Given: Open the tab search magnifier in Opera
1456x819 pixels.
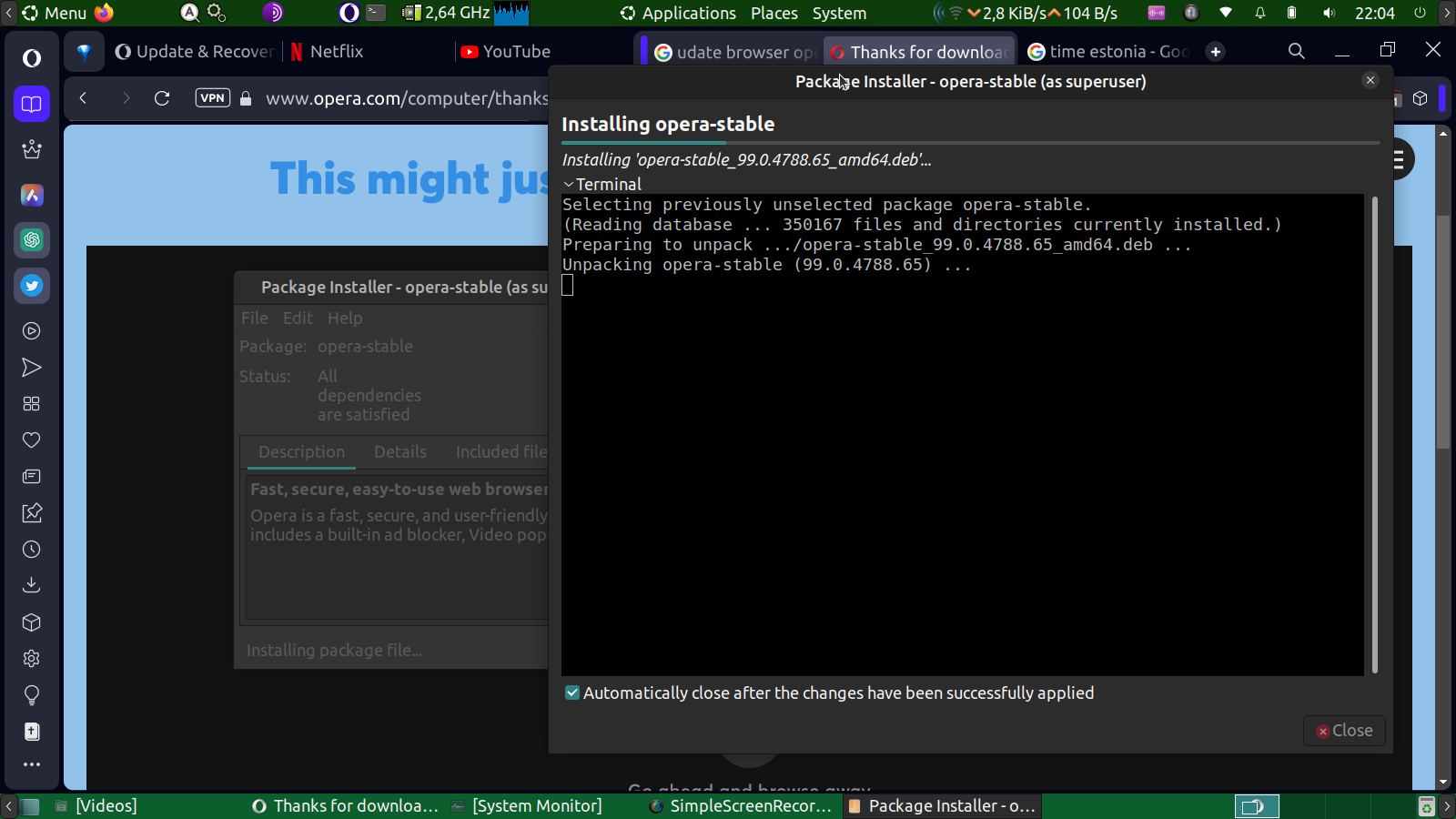Looking at the screenshot, I should coord(1297,52).
